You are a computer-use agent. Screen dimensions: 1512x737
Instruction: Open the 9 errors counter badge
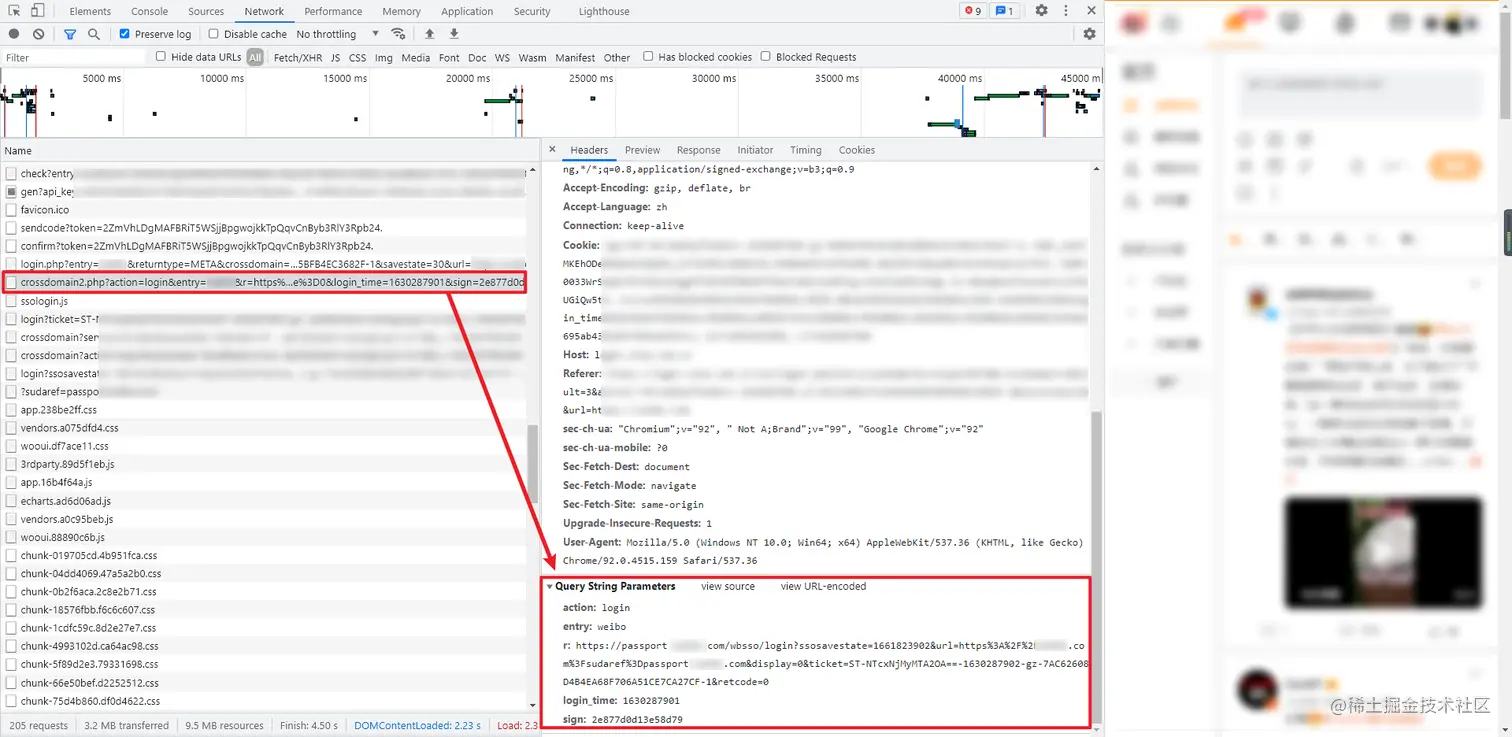[972, 11]
